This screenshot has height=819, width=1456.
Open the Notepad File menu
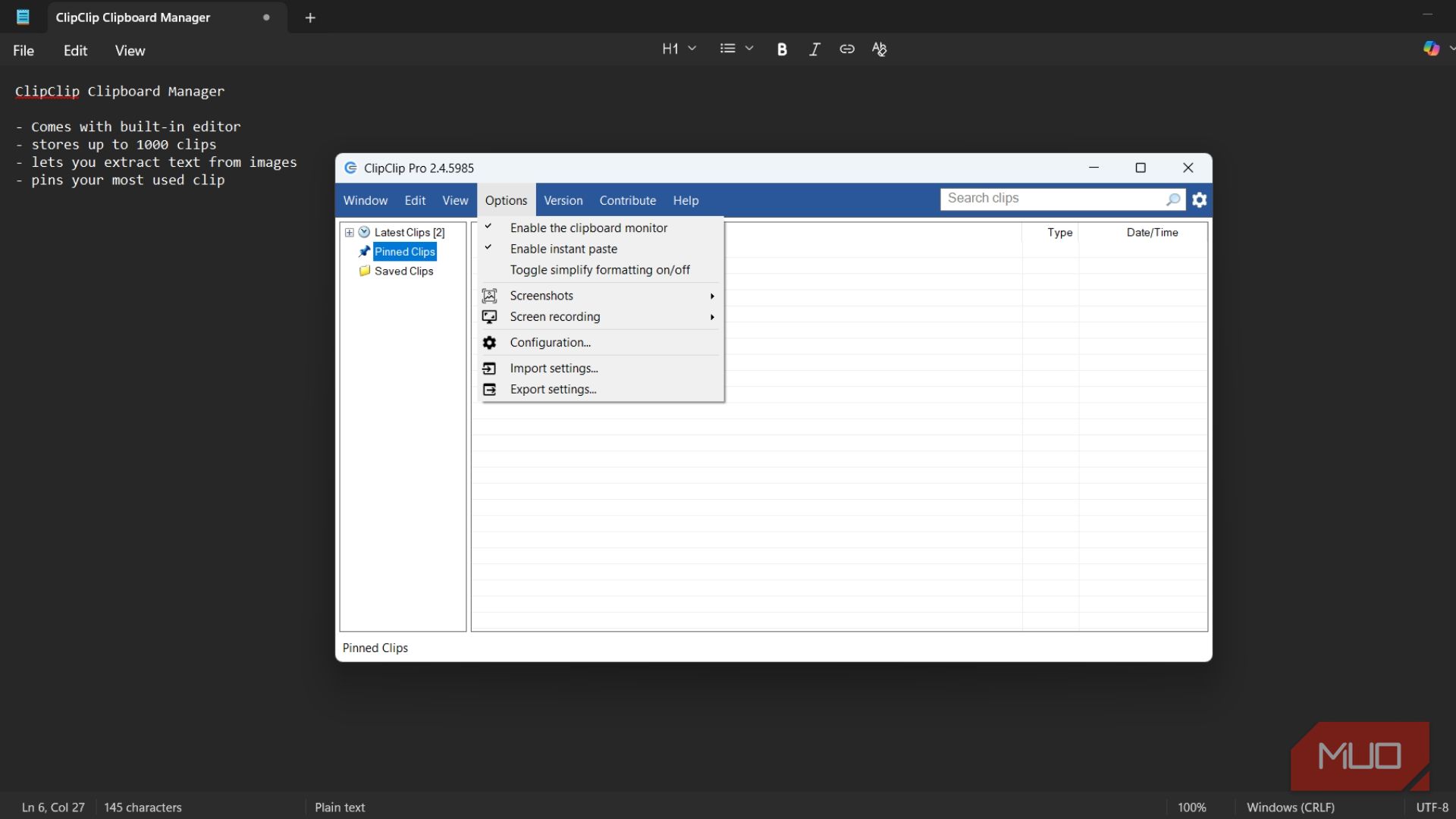click(24, 51)
